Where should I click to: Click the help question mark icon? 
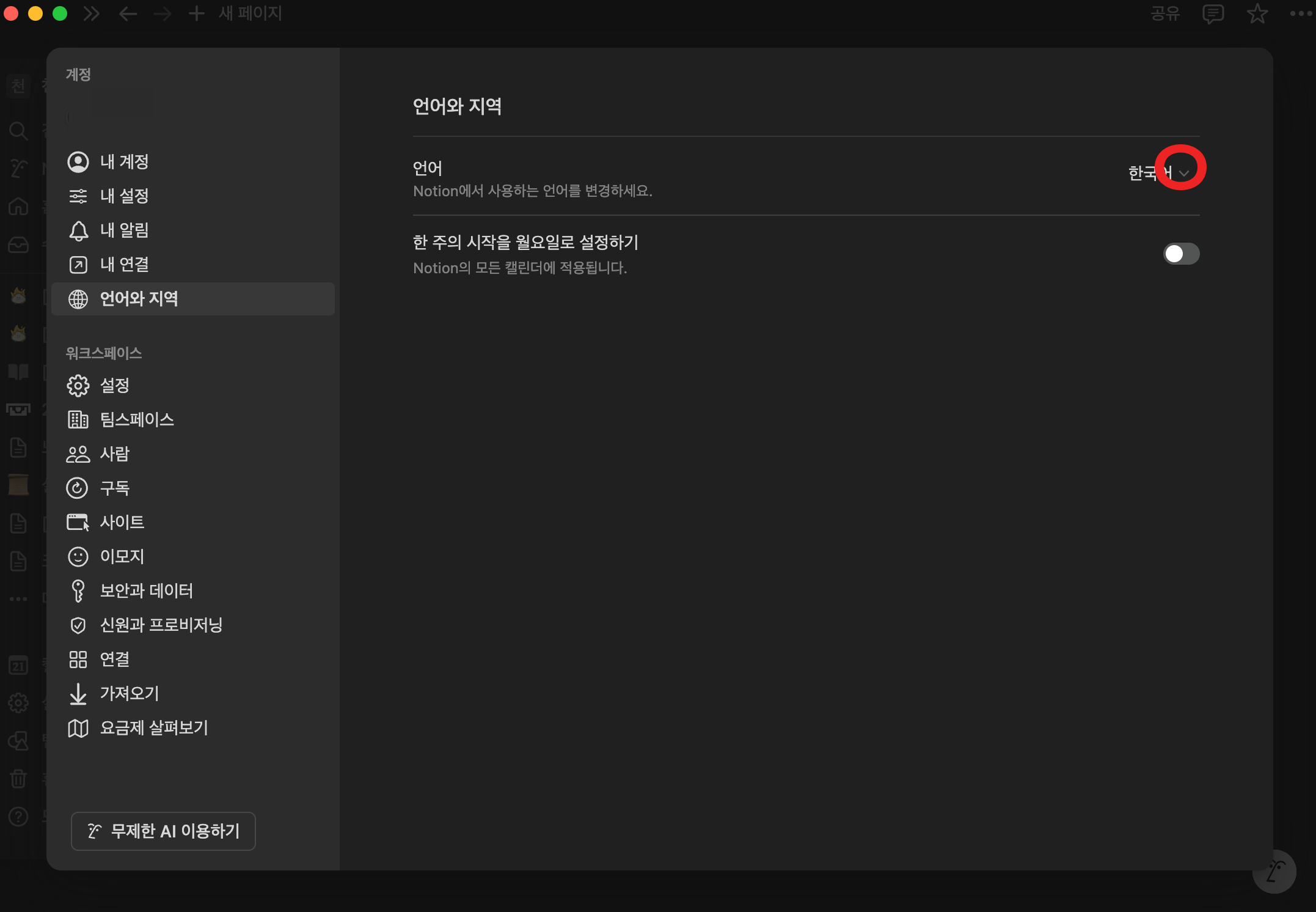click(x=18, y=817)
